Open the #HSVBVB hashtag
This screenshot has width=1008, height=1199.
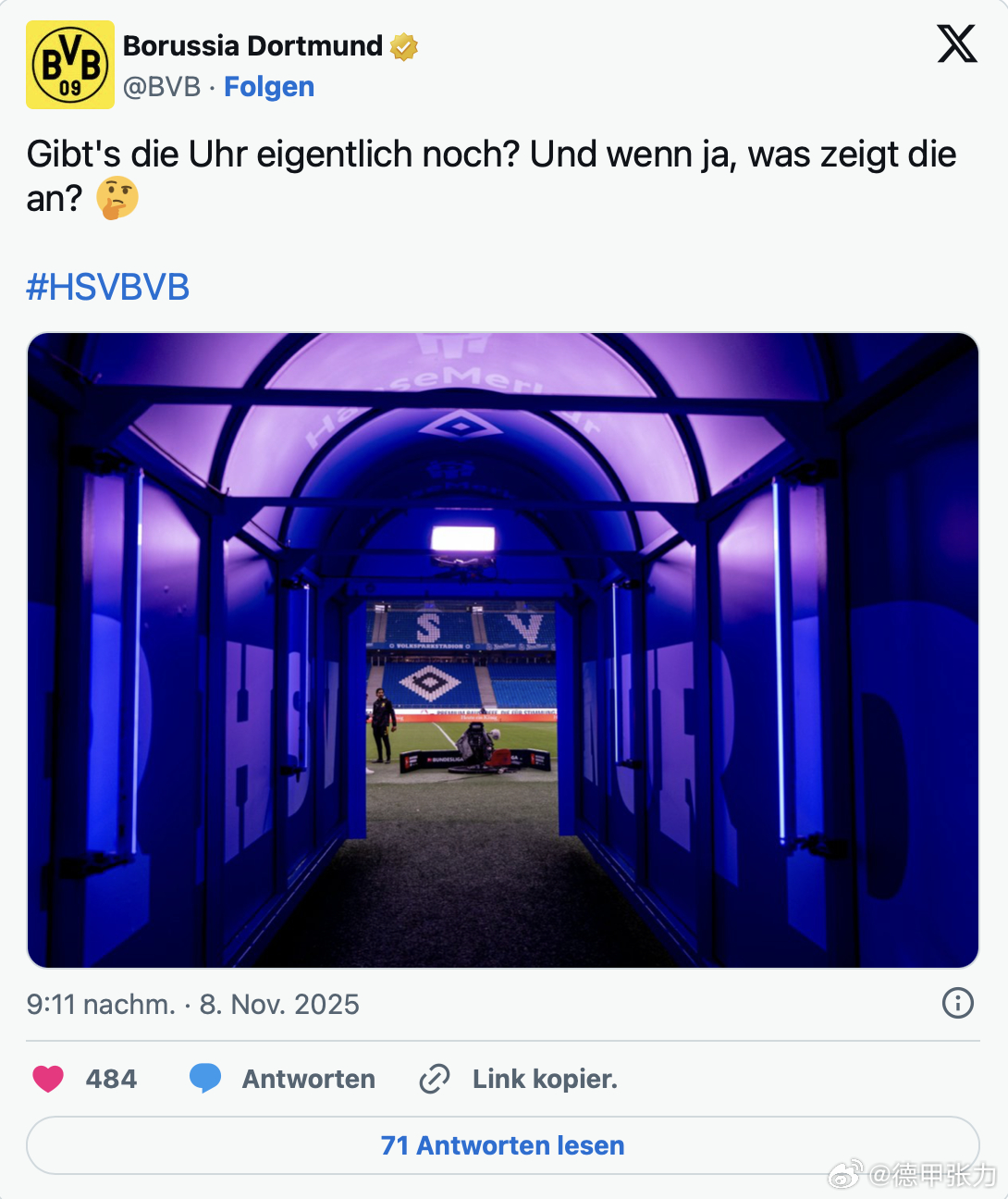click(x=108, y=288)
